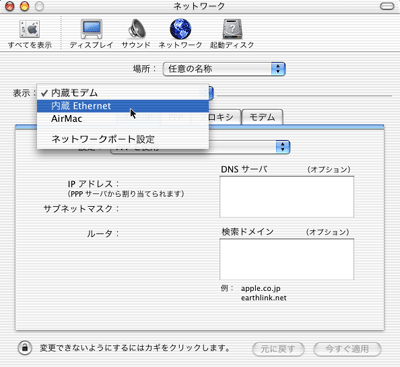The height and width of the screenshot is (367, 400).
Task: Click the DNS サーバ text field
Action: pyautogui.click(x=287, y=197)
